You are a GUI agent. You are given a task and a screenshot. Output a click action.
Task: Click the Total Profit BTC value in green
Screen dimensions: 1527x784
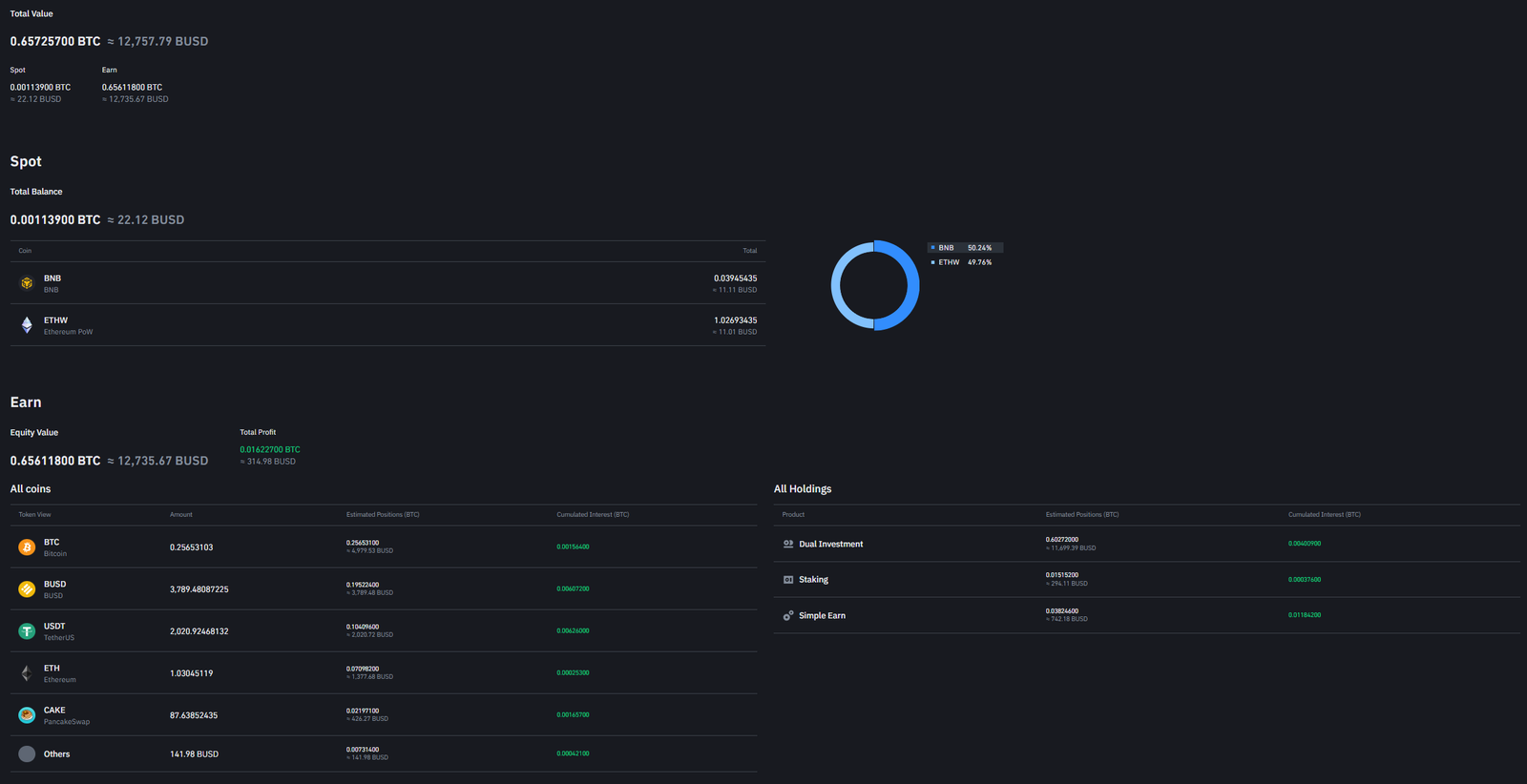point(270,450)
